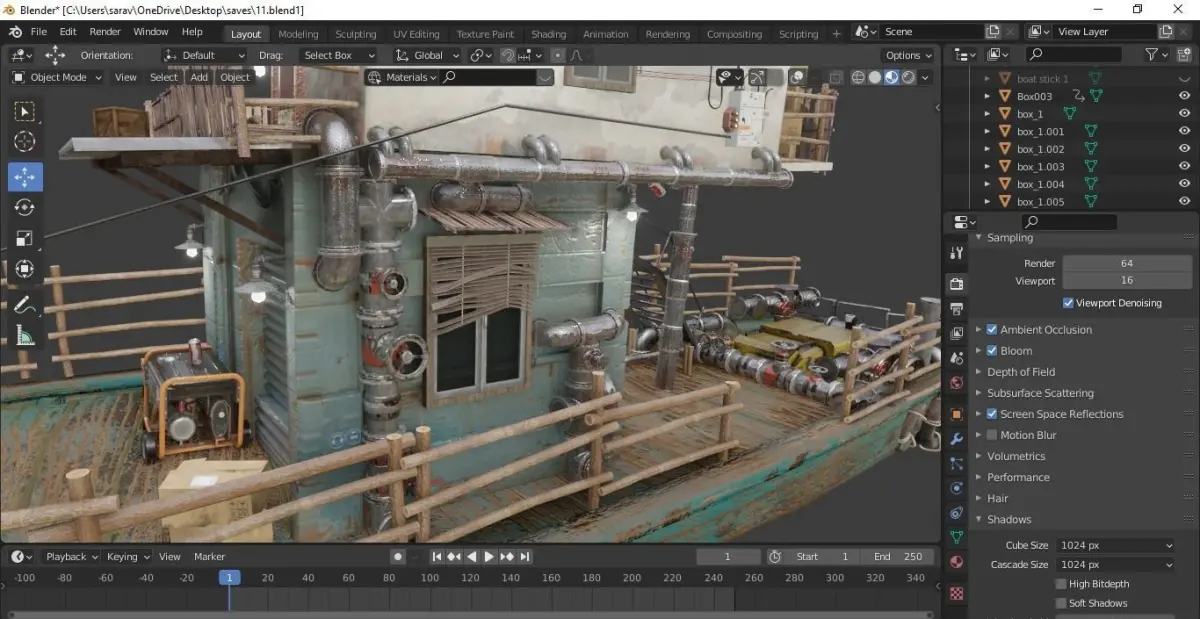Open the Keying popover in the timeline
This screenshot has height=619, width=1200.
[x=127, y=557]
